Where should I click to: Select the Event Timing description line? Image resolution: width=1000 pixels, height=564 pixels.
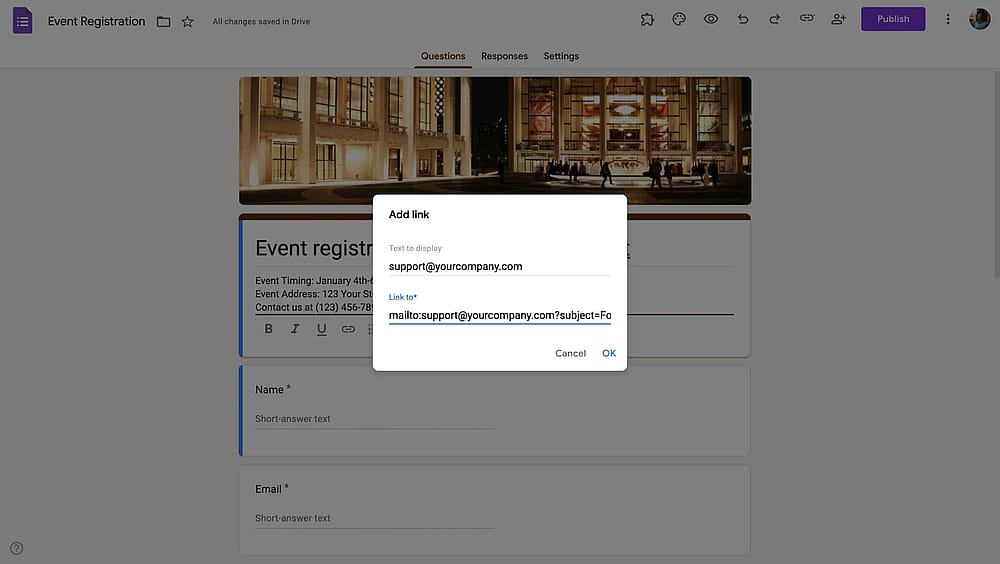pyautogui.click(x=314, y=281)
